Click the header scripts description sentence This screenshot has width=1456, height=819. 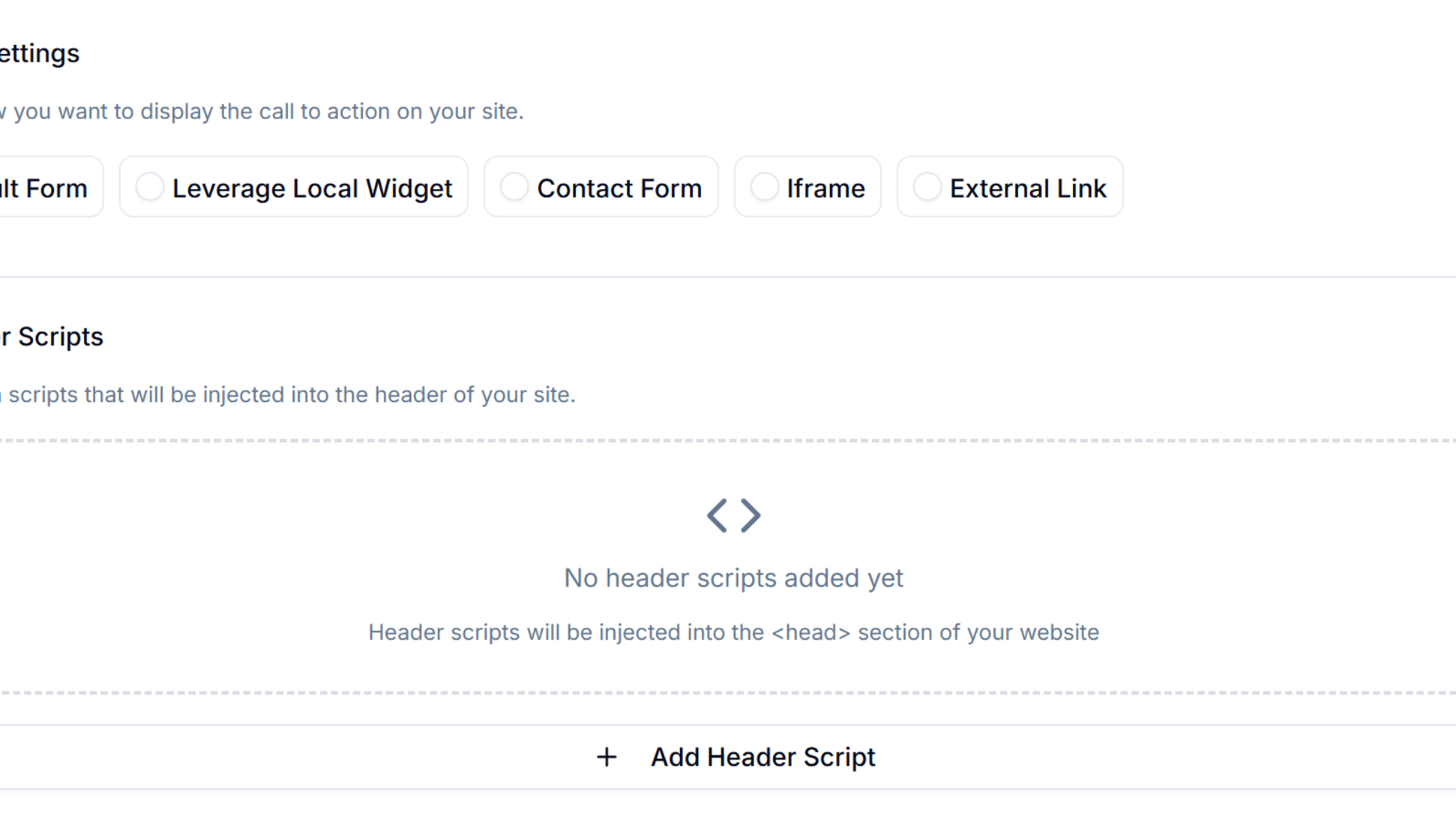[x=289, y=394]
